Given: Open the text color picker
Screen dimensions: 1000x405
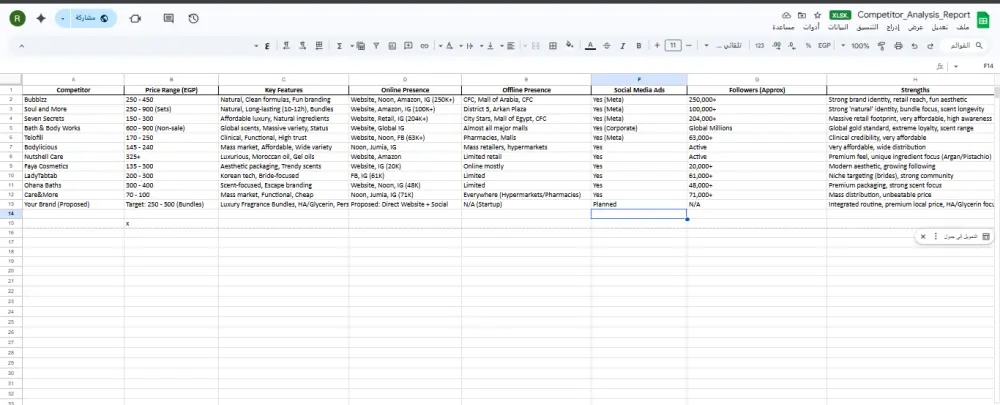Looking at the screenshot, I should (591, 46).
